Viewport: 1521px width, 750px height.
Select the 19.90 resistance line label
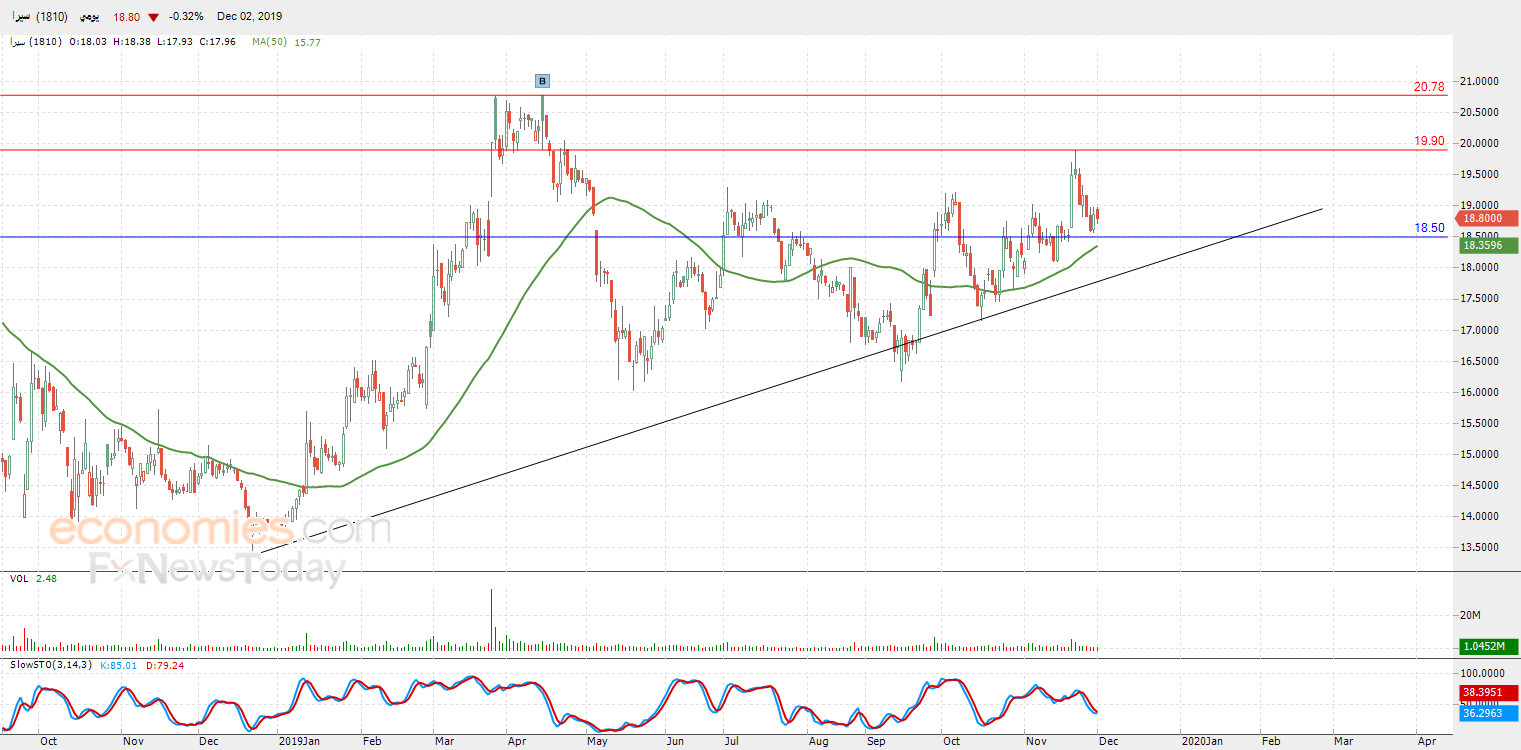click(1428, 141)
